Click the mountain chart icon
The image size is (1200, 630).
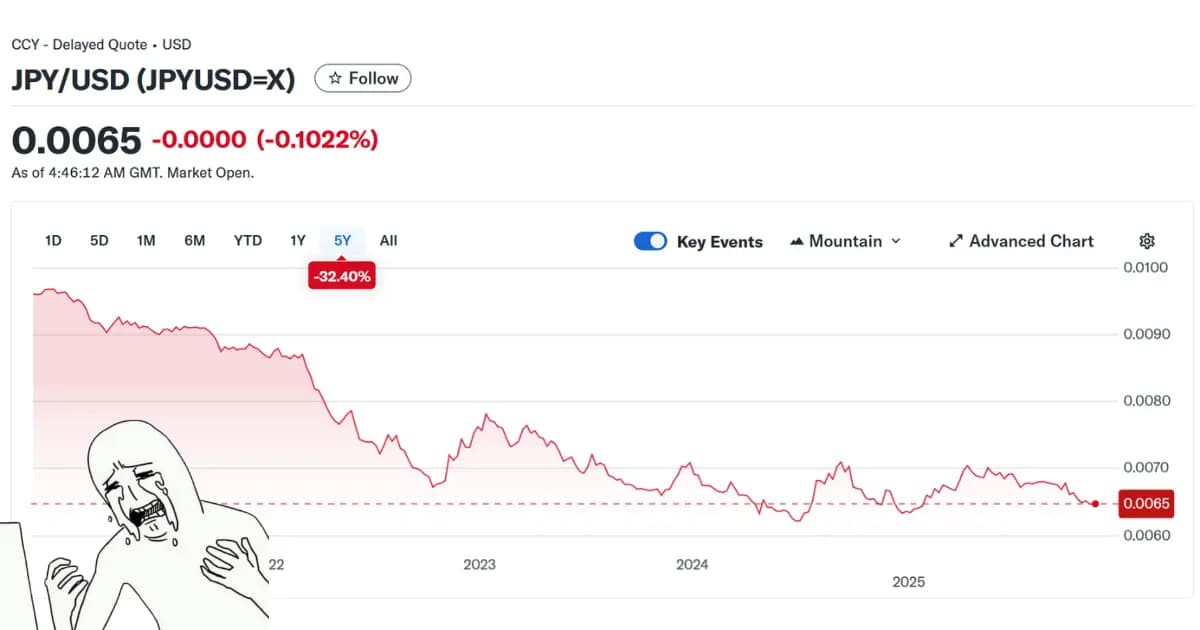[x=797, y=241]
